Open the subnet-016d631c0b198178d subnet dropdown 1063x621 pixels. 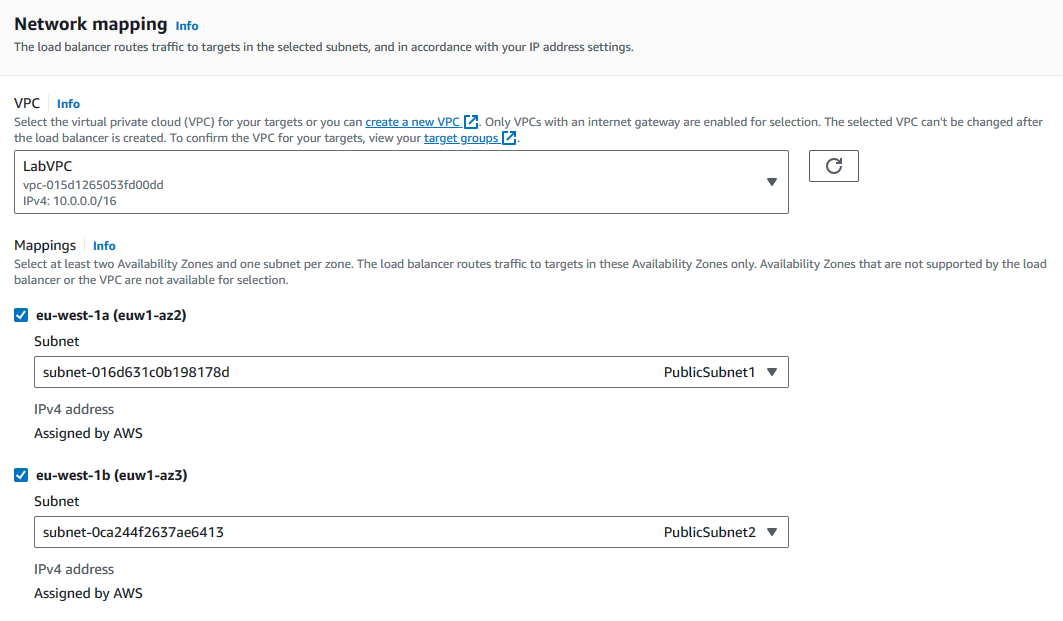(412, 372)
